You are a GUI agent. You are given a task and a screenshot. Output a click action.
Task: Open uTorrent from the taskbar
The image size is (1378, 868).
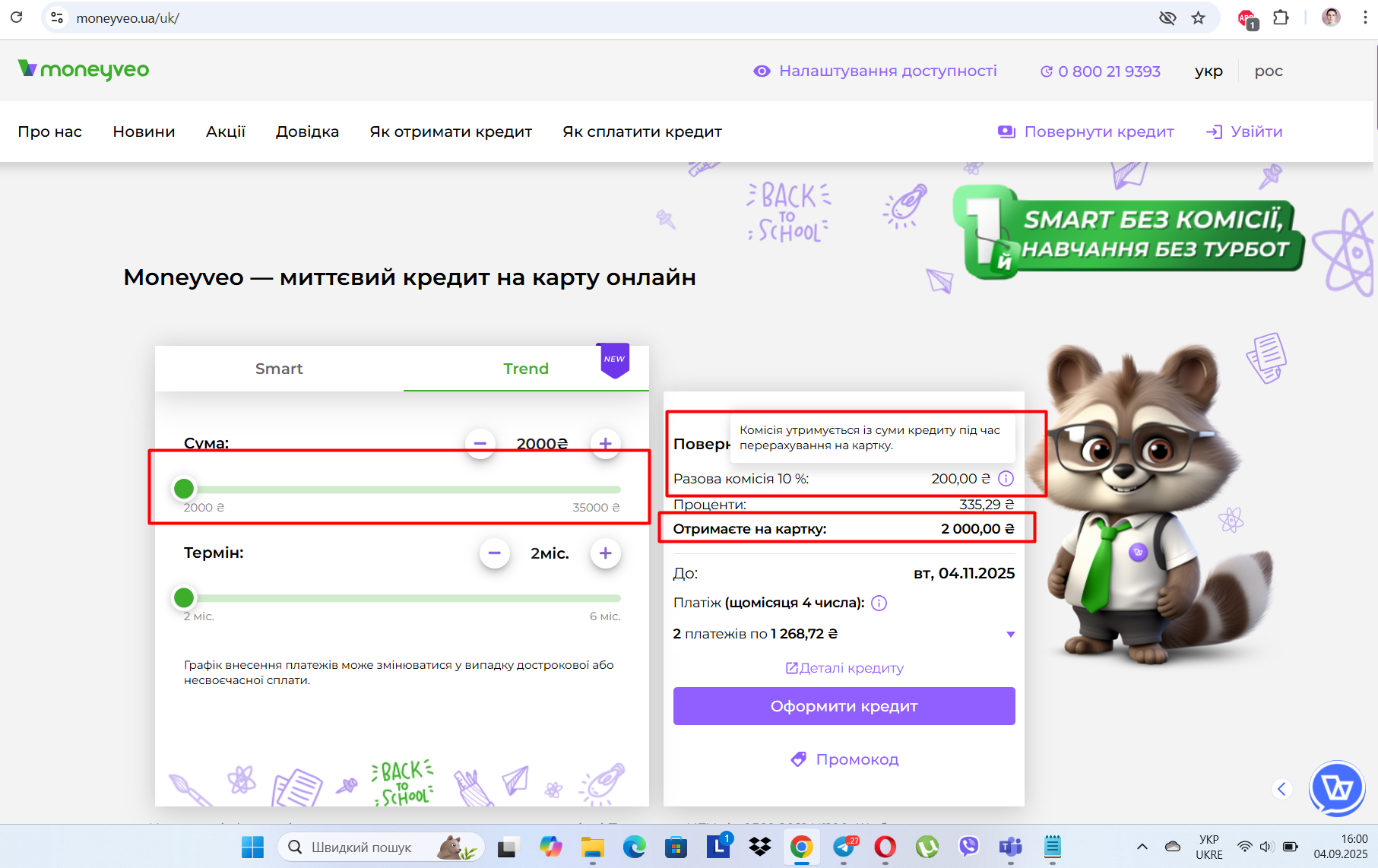coord(927,847)
